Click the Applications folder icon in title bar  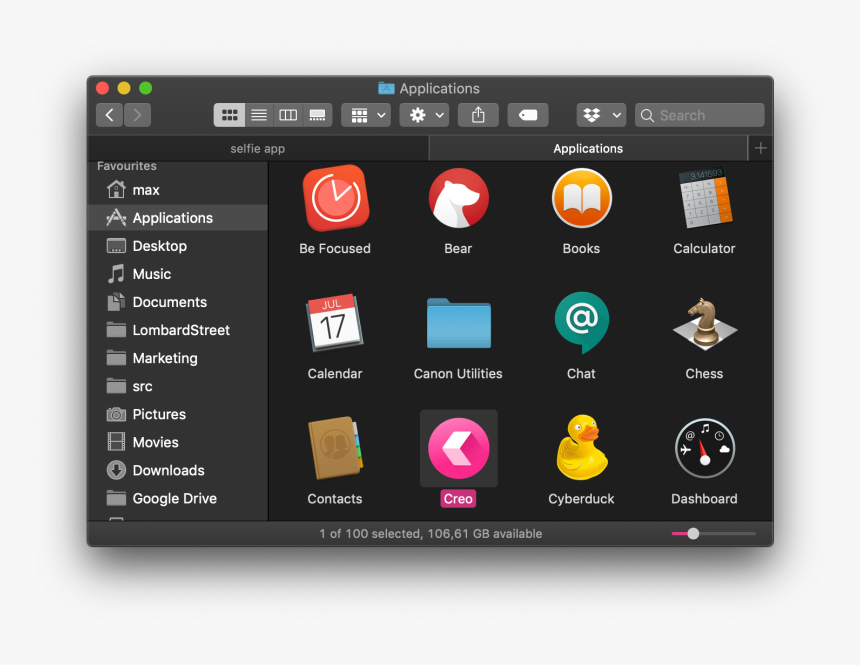point(386,88)
